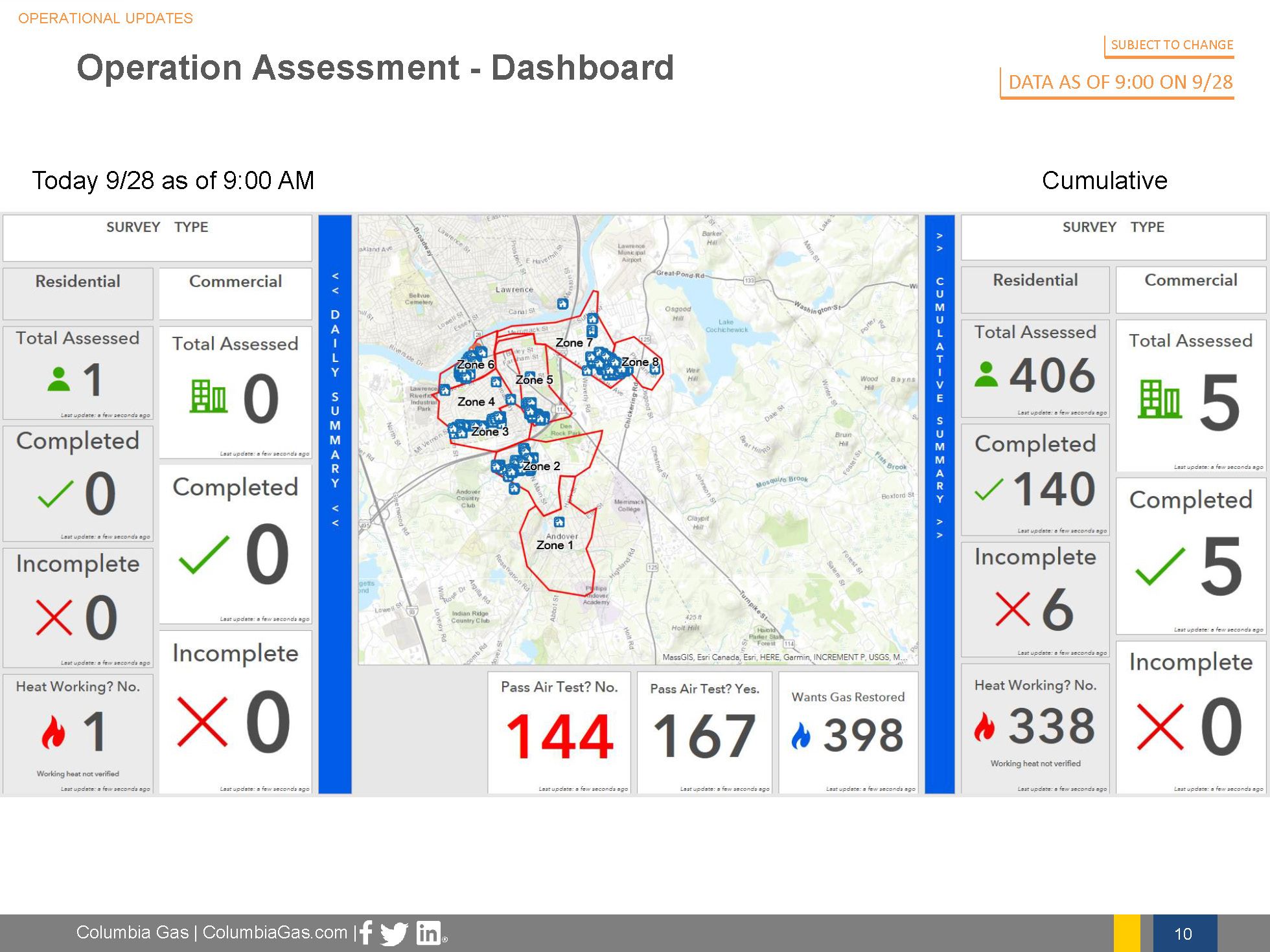Click blue house marker near Andover Zone 1
The height and width of the screenshot is (952, 1270).
coord(559,521)
